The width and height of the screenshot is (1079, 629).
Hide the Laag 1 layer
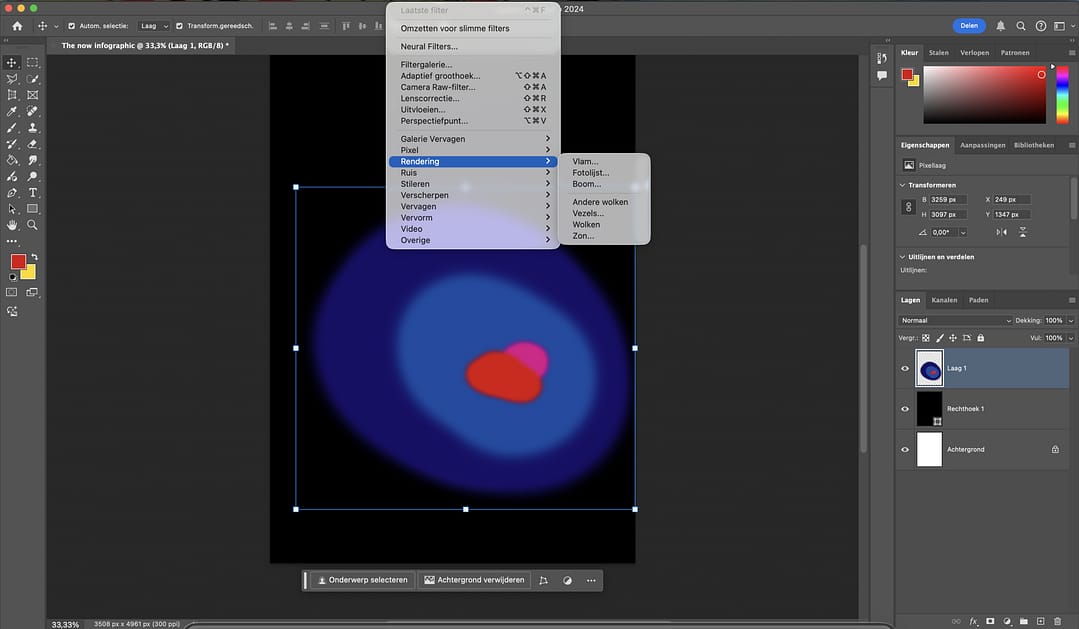pos(905,368)
